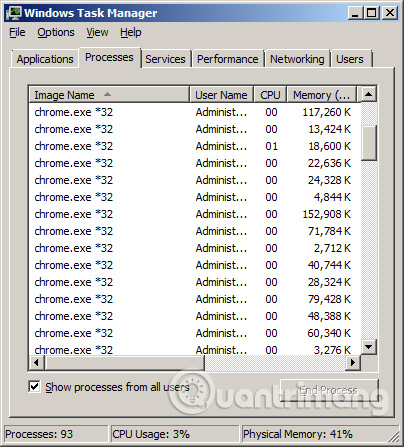Open the Performance tab

click(x=228, y=59)
